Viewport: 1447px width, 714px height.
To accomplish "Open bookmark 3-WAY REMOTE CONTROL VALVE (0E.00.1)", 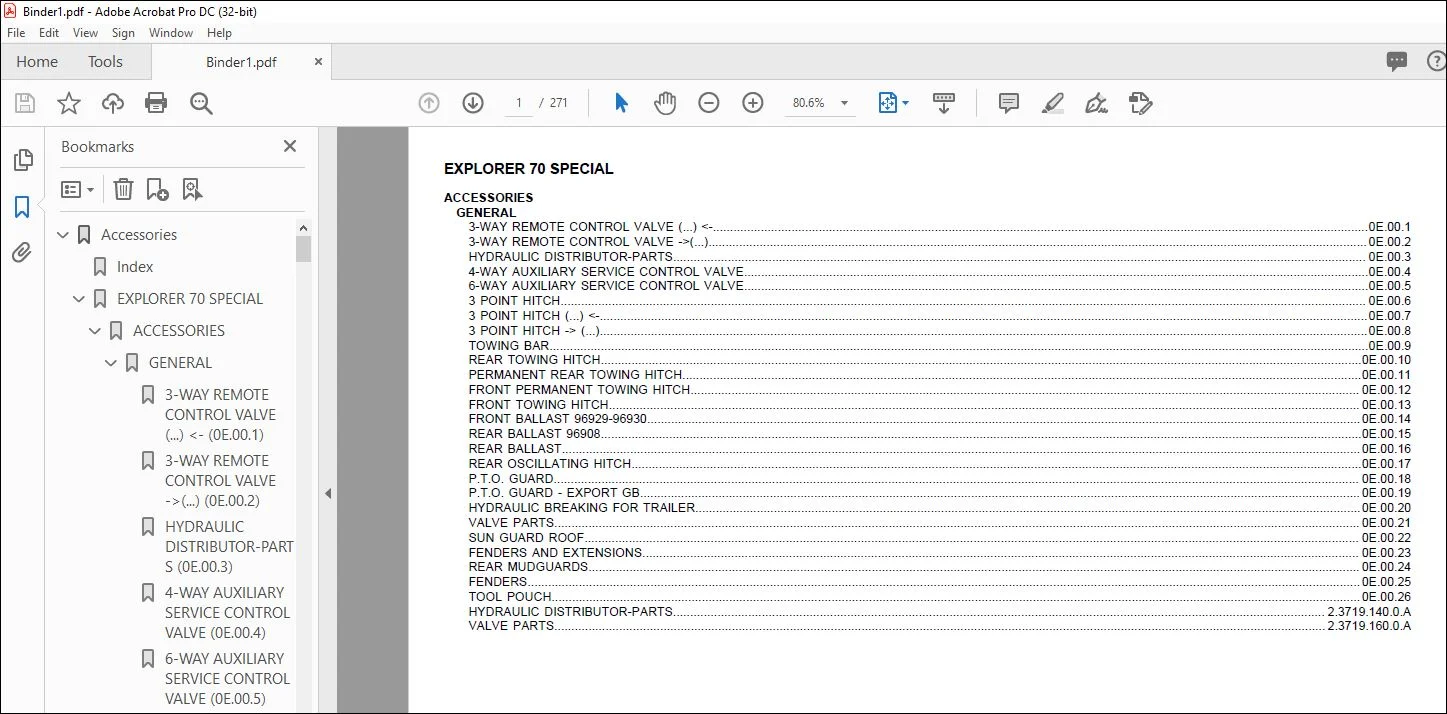I will tap(220, 415).
